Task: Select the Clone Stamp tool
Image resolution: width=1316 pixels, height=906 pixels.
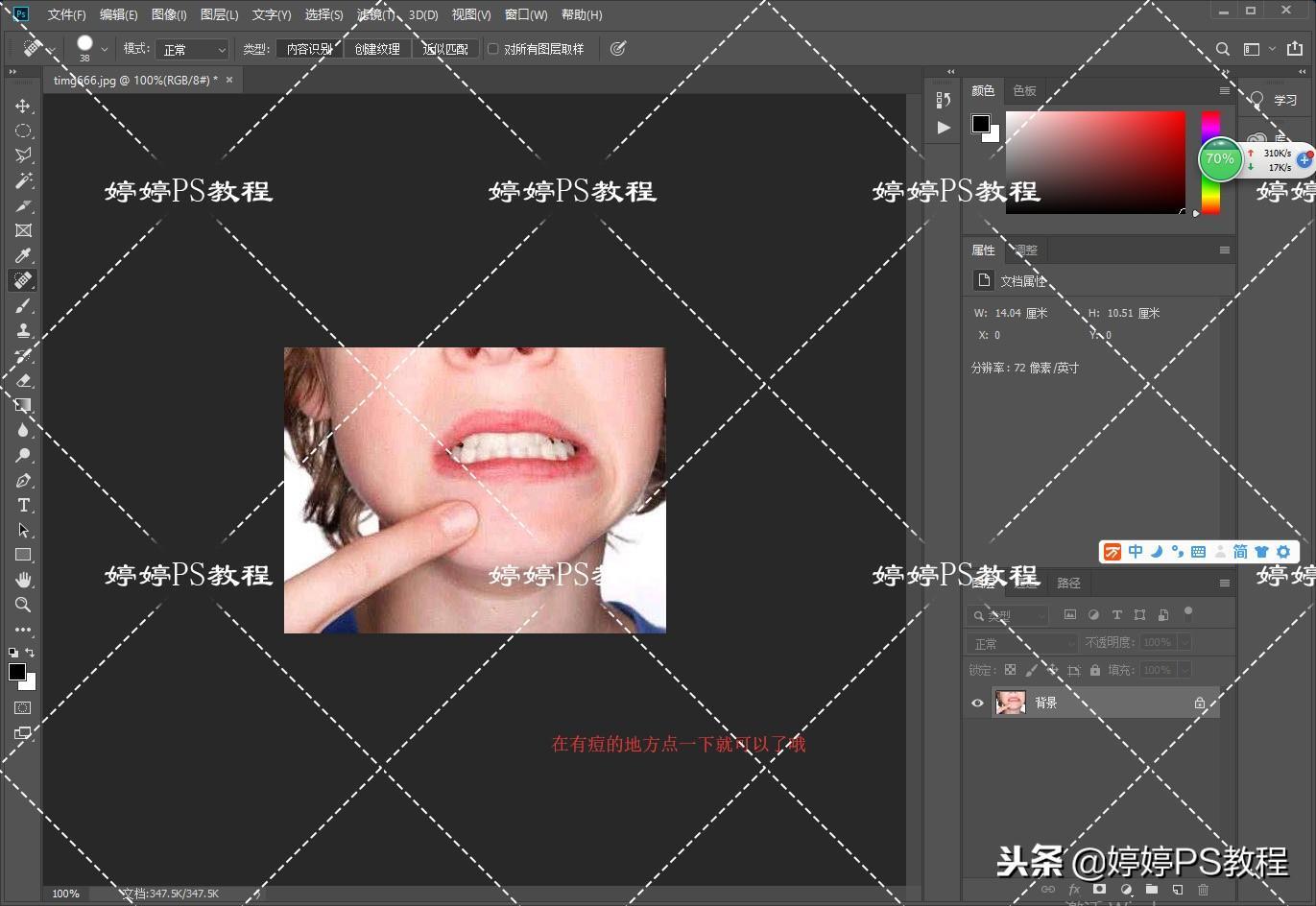Action: coord(23,330)
